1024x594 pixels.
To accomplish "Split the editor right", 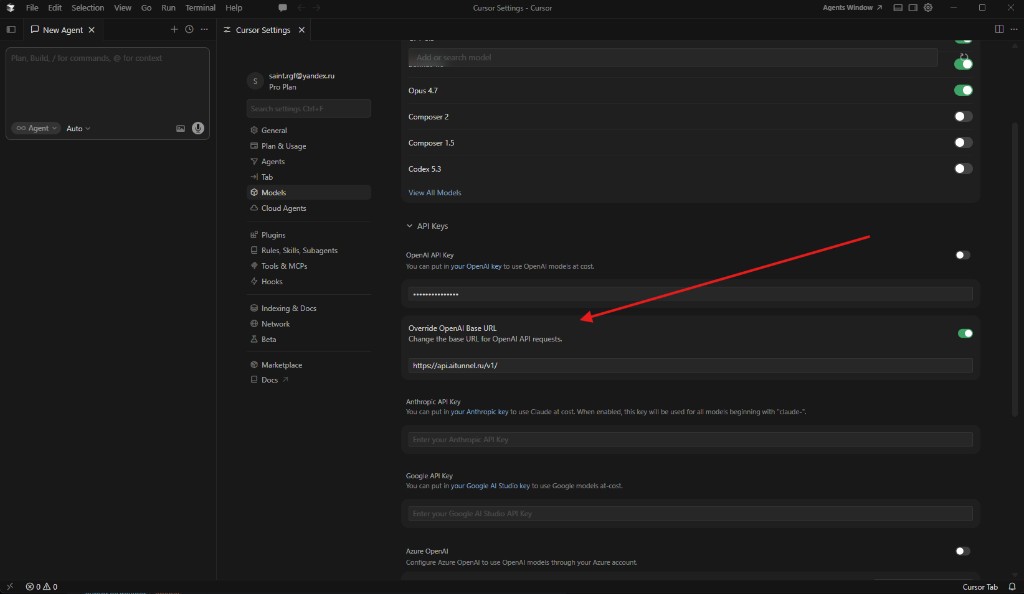I will (999, 29).
